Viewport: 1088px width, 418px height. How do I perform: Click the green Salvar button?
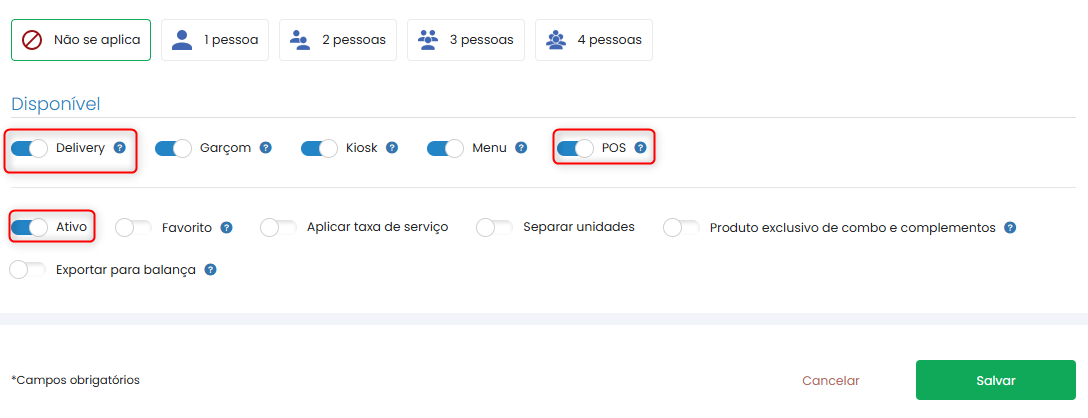click(996, 381)
